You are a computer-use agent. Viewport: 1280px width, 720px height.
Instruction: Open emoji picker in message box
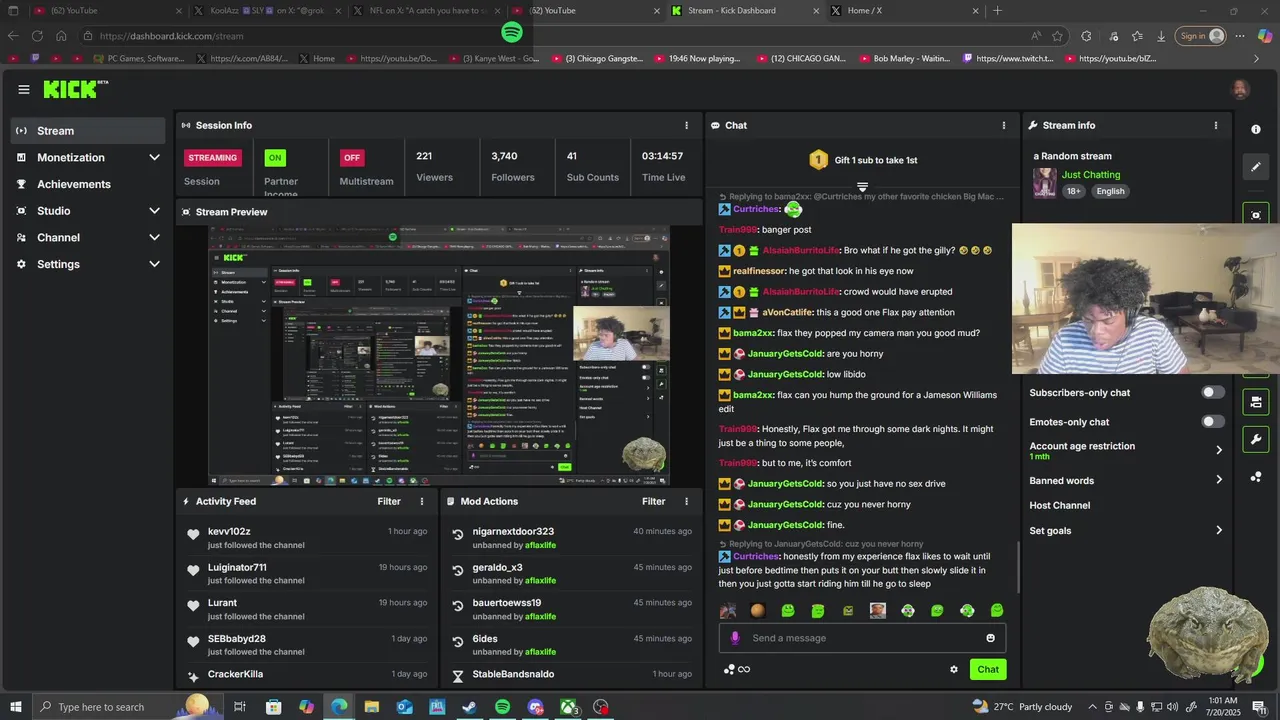point(990,638)
